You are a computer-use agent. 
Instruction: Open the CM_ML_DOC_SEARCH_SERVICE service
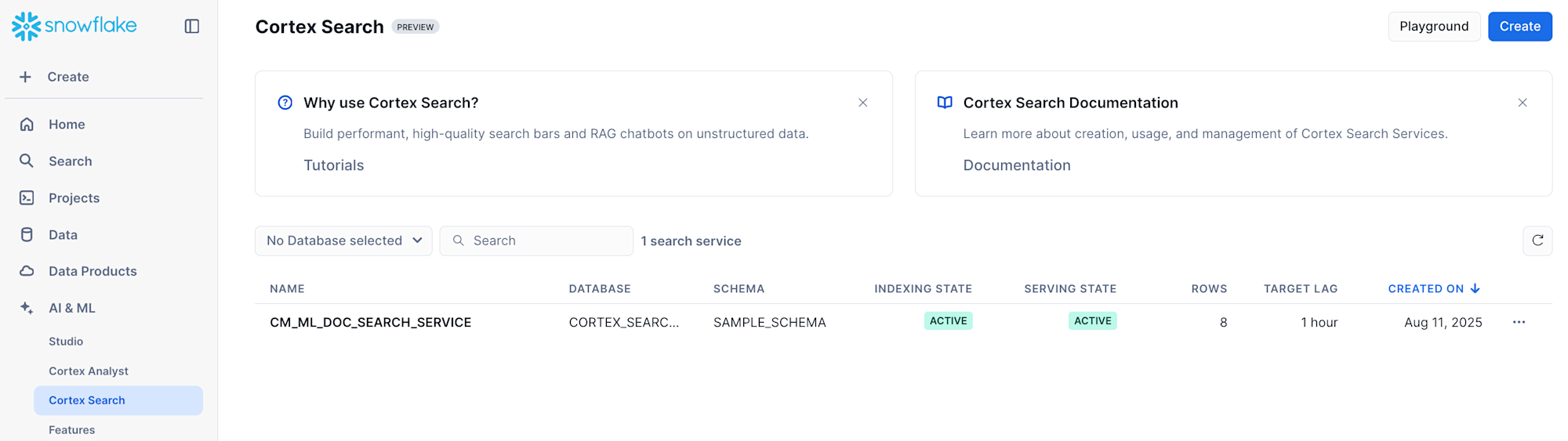coord(370,323)
